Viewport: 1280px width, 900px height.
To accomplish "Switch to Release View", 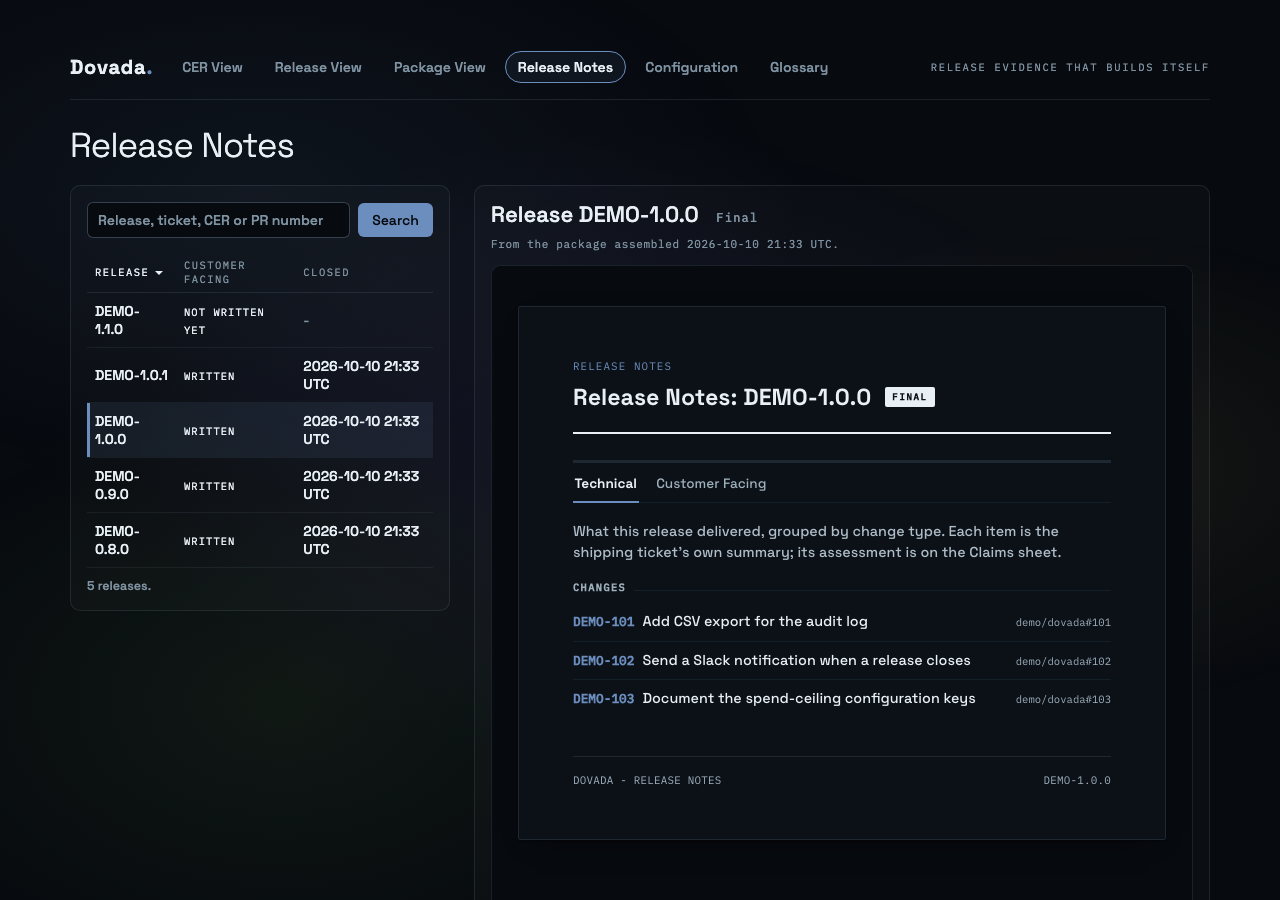I will tap(318, 67).
